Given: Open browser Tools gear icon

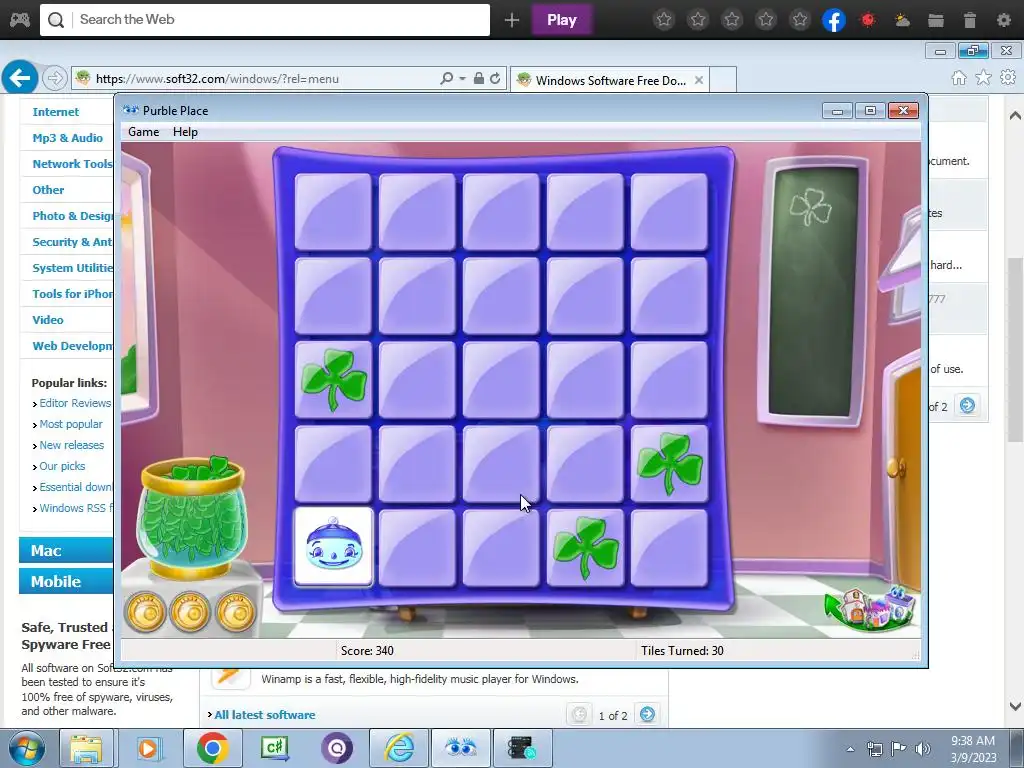Looking at the screenshot, I should tap(1008, 78).
